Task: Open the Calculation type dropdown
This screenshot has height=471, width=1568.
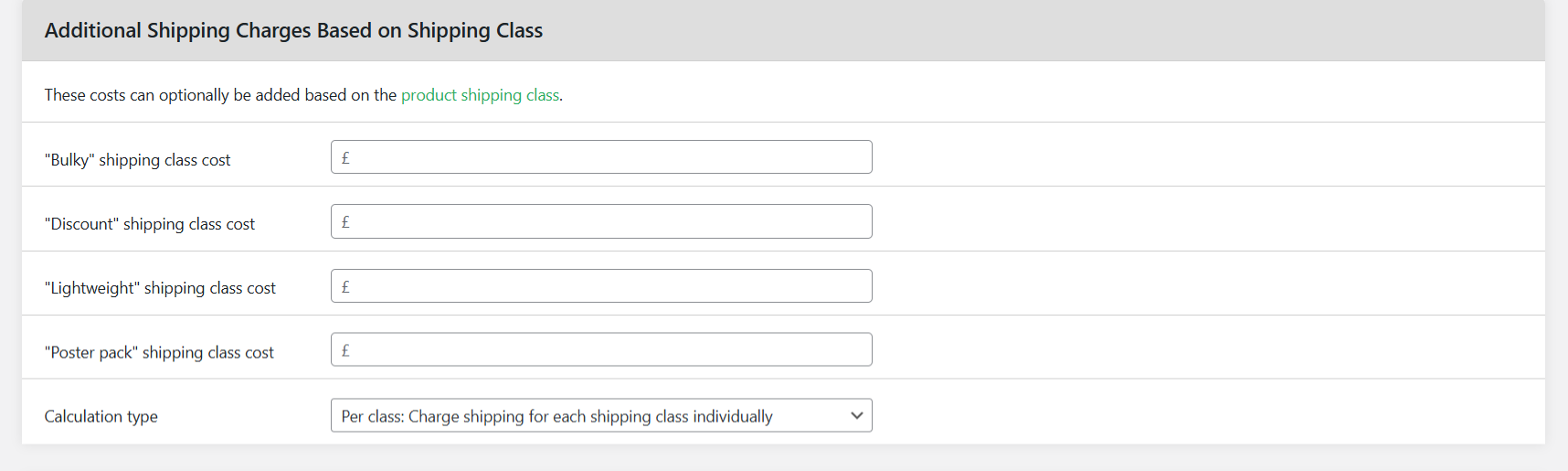Action: [601, 415]
